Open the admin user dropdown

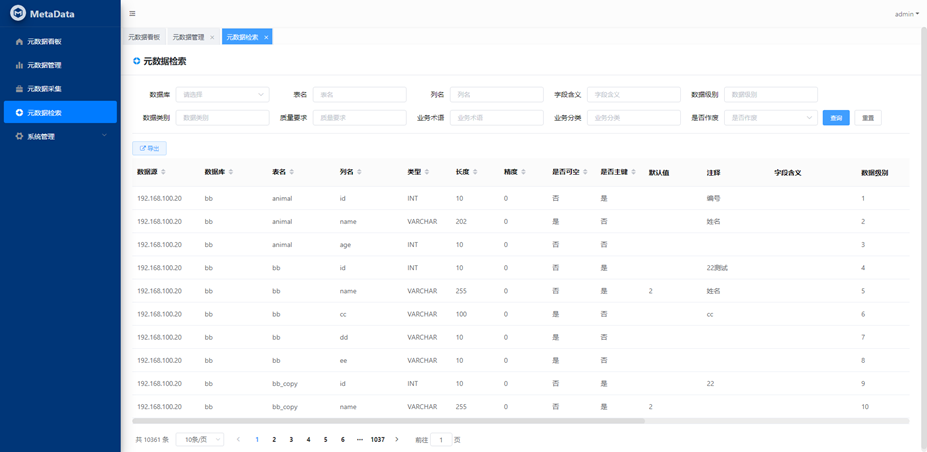[906, 14]
